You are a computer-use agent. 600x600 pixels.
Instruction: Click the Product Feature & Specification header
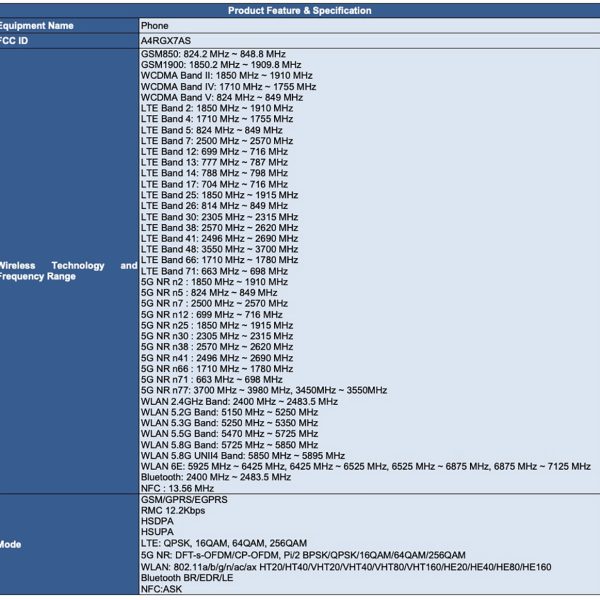[x=299, y=10]
